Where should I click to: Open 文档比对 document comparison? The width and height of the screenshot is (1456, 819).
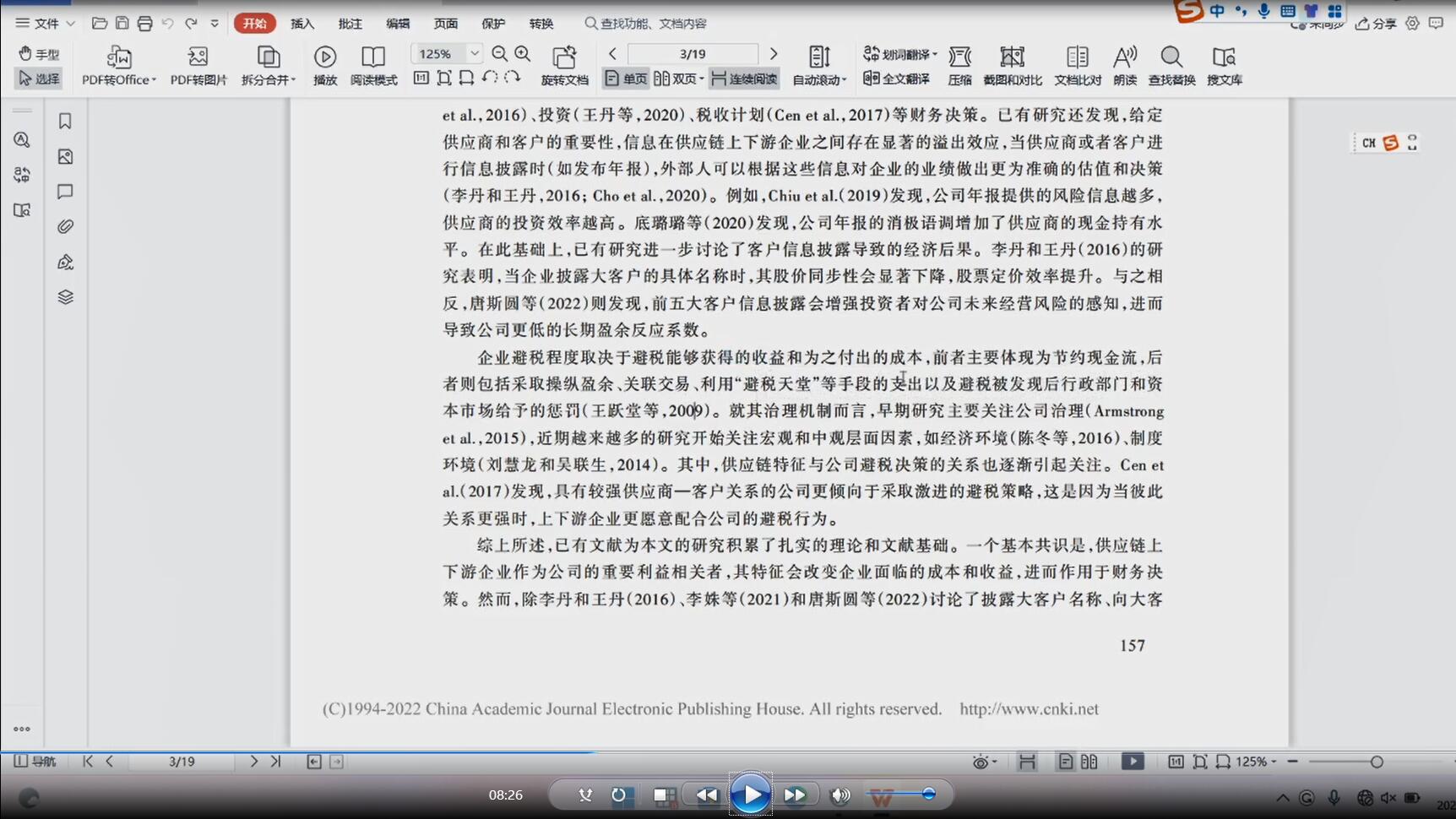tap(1078, 66)
